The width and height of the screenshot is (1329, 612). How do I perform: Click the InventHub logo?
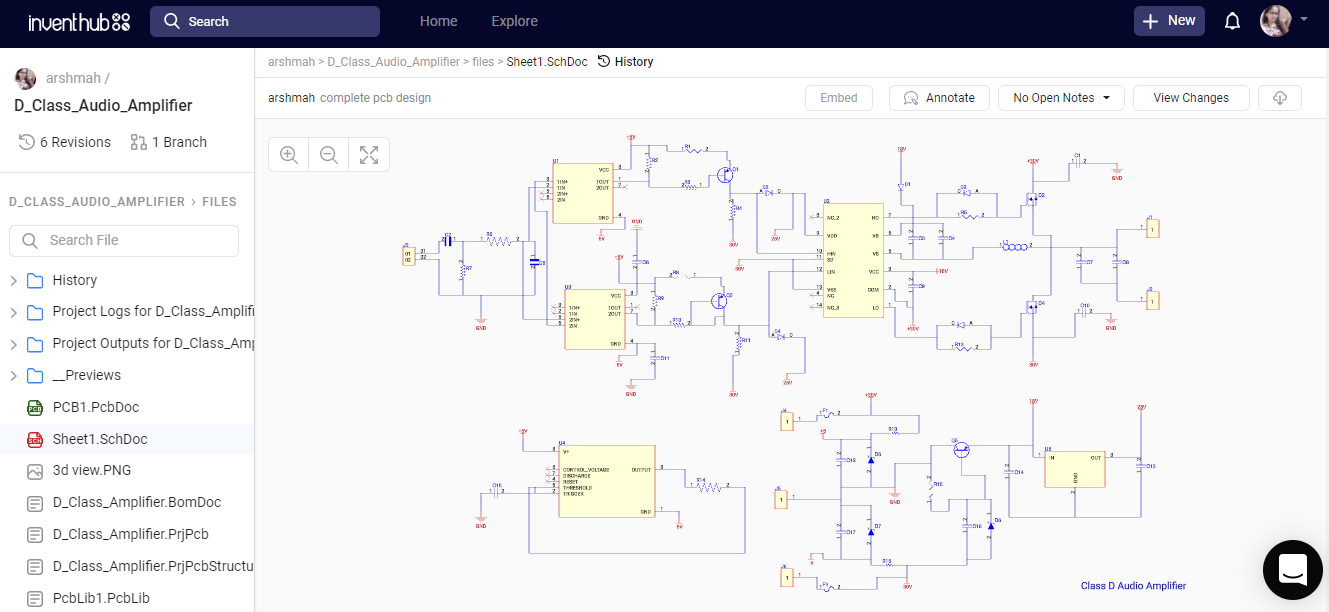[79, 20]
